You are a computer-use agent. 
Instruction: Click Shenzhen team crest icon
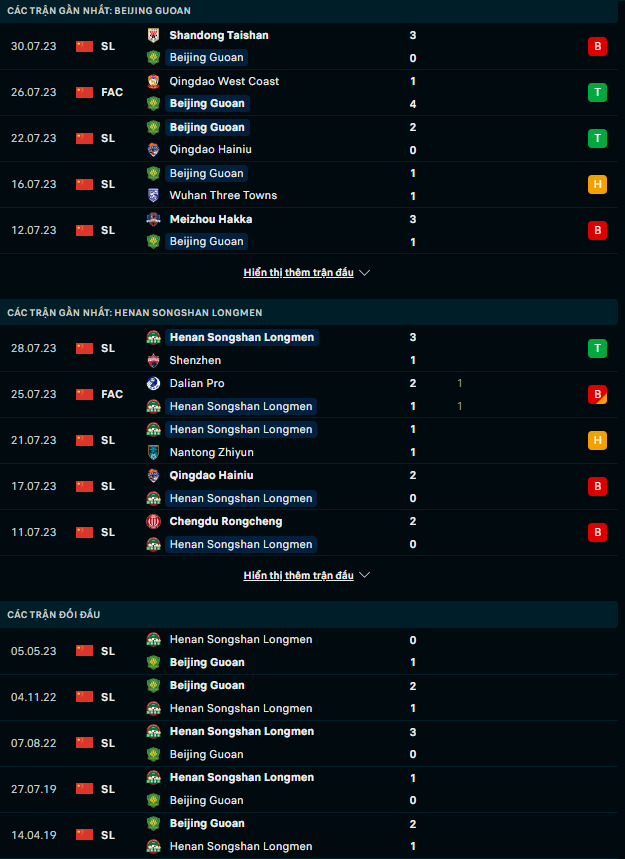pyautogui.click(x=153, y=360)
